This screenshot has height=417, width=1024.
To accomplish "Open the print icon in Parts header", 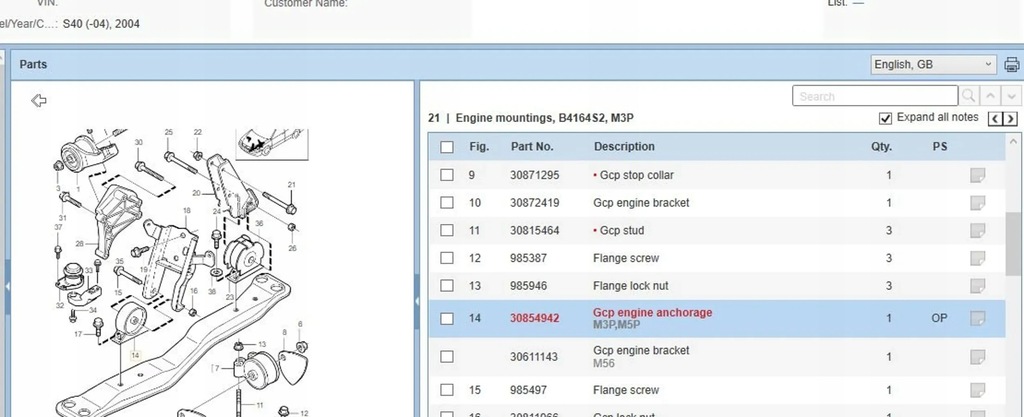I will [1012, 65].
